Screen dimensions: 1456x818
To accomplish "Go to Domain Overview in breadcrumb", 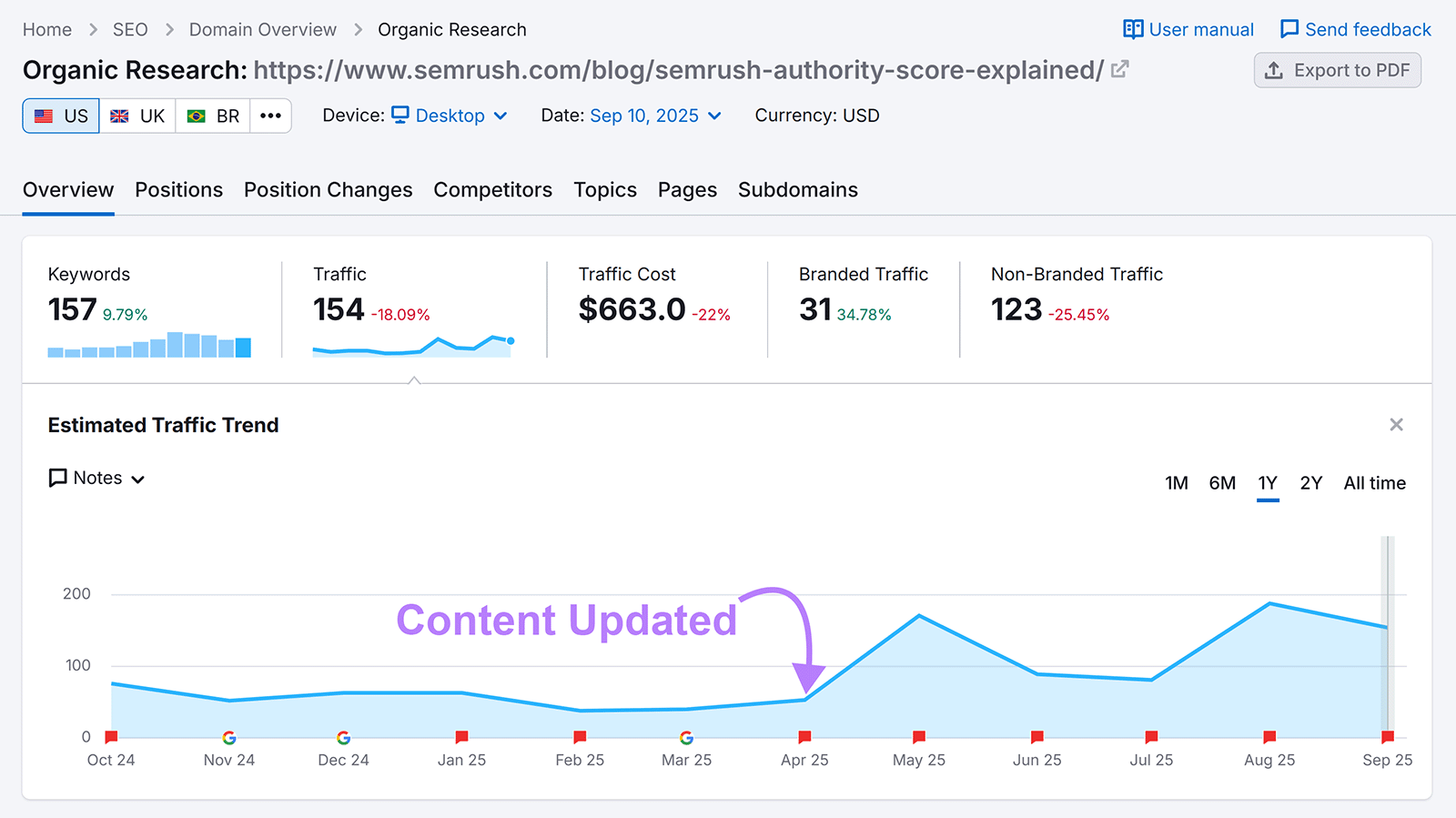I will [x=262, y=29].
